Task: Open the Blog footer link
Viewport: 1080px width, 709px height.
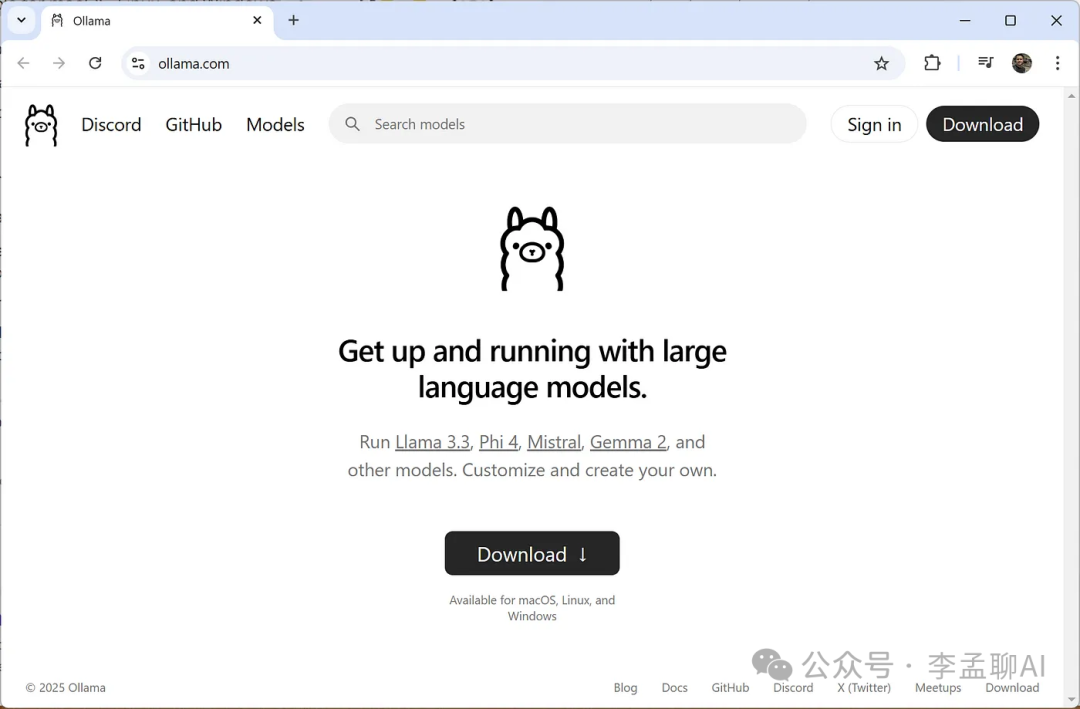Action: click(625, 688)
